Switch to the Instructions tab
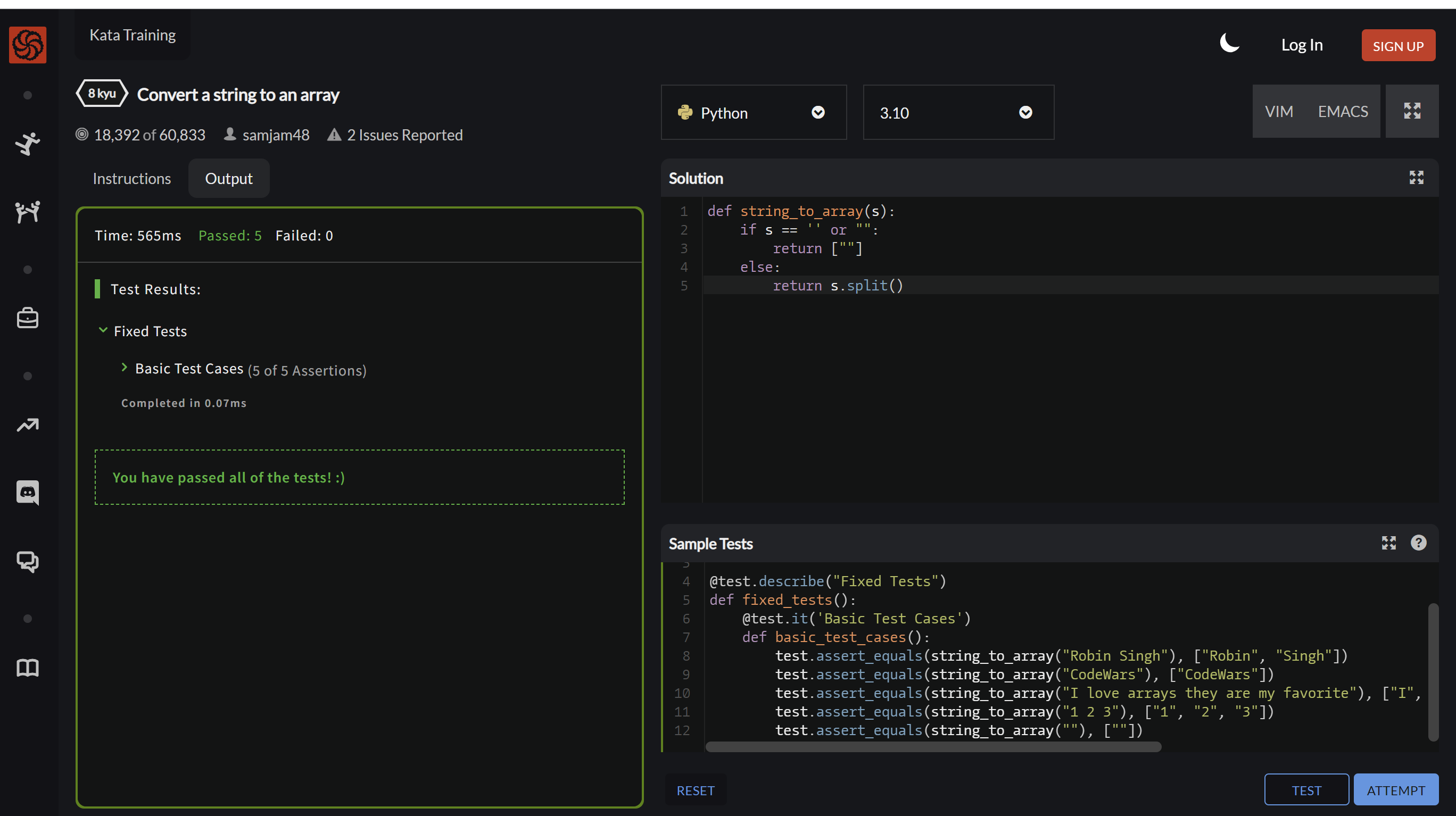1456x816 pixels. pos(131,178)
